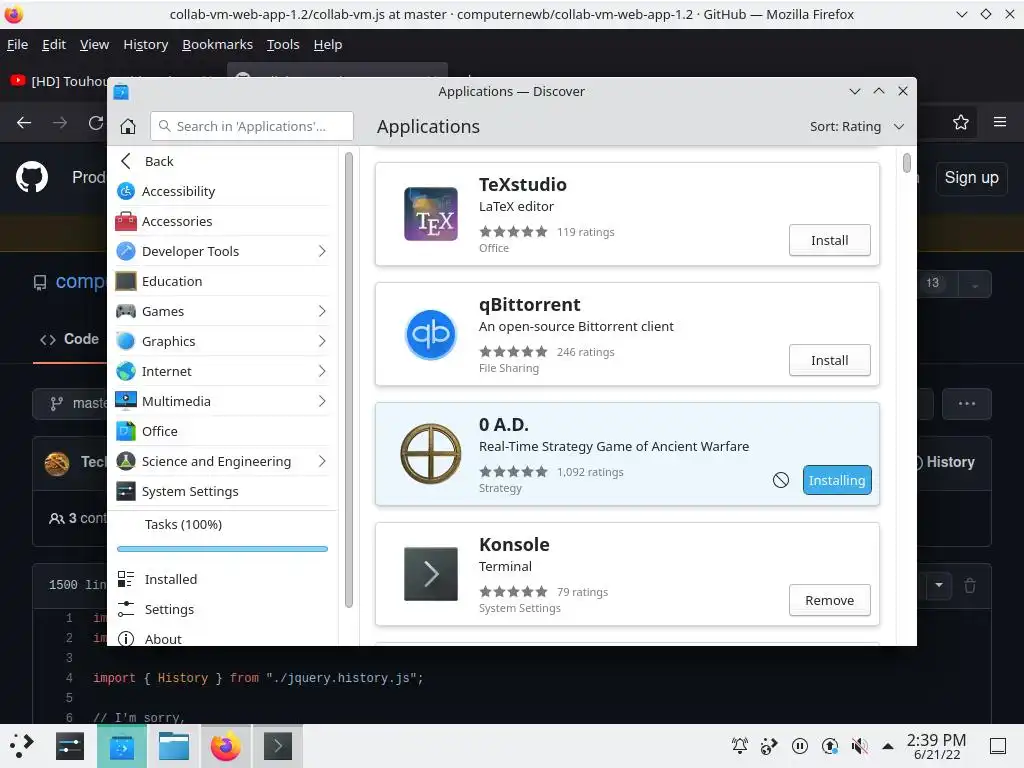Show hidden system tray icons
Viewport: 1024px width, 768px height.
point(888,746)
